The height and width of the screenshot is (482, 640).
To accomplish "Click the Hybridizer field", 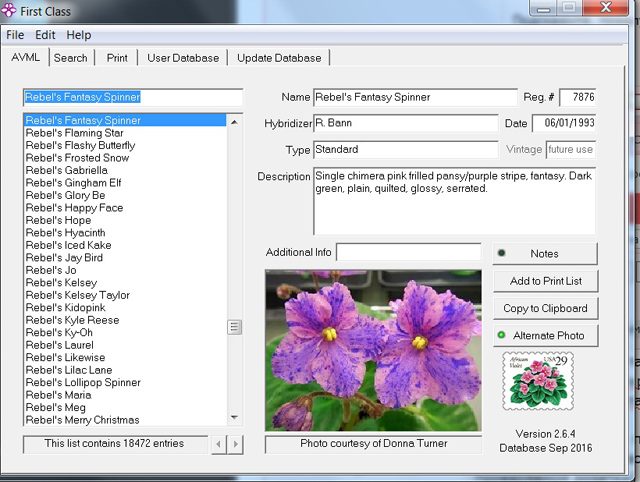I will tap(406, 123).
